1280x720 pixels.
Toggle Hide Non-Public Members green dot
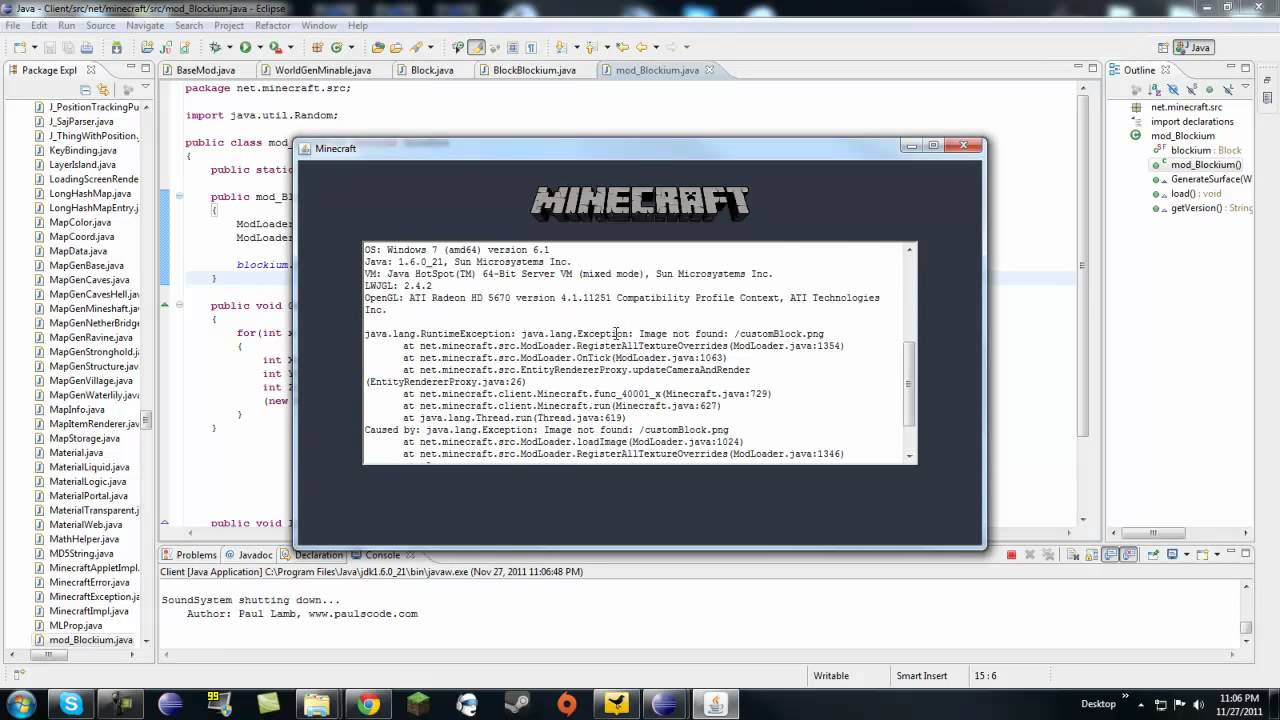pos(1209,90)
